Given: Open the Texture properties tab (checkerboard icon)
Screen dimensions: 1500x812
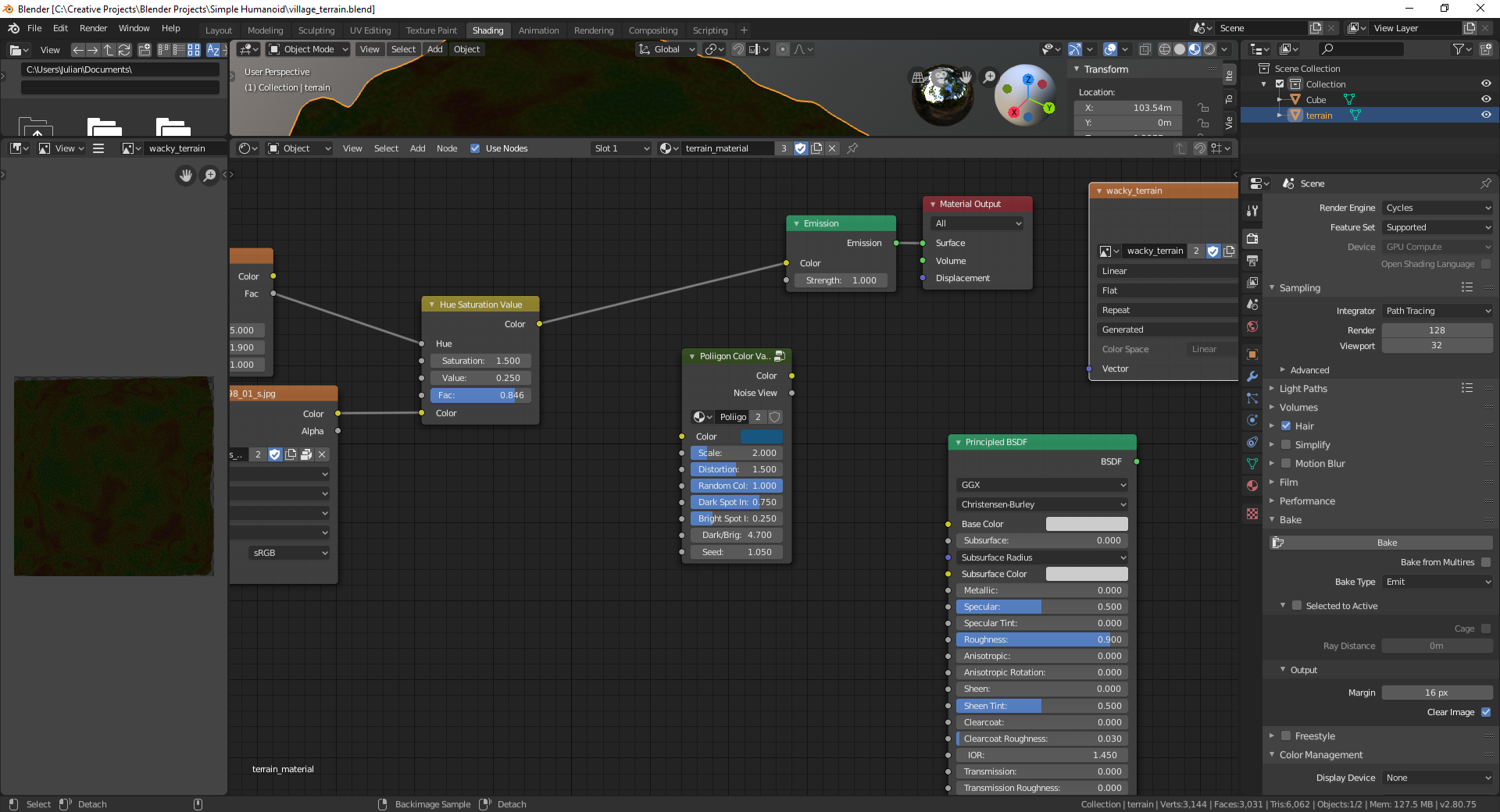Looking at the screenshot, I should pyautogui.click(x=1252, y=514).
